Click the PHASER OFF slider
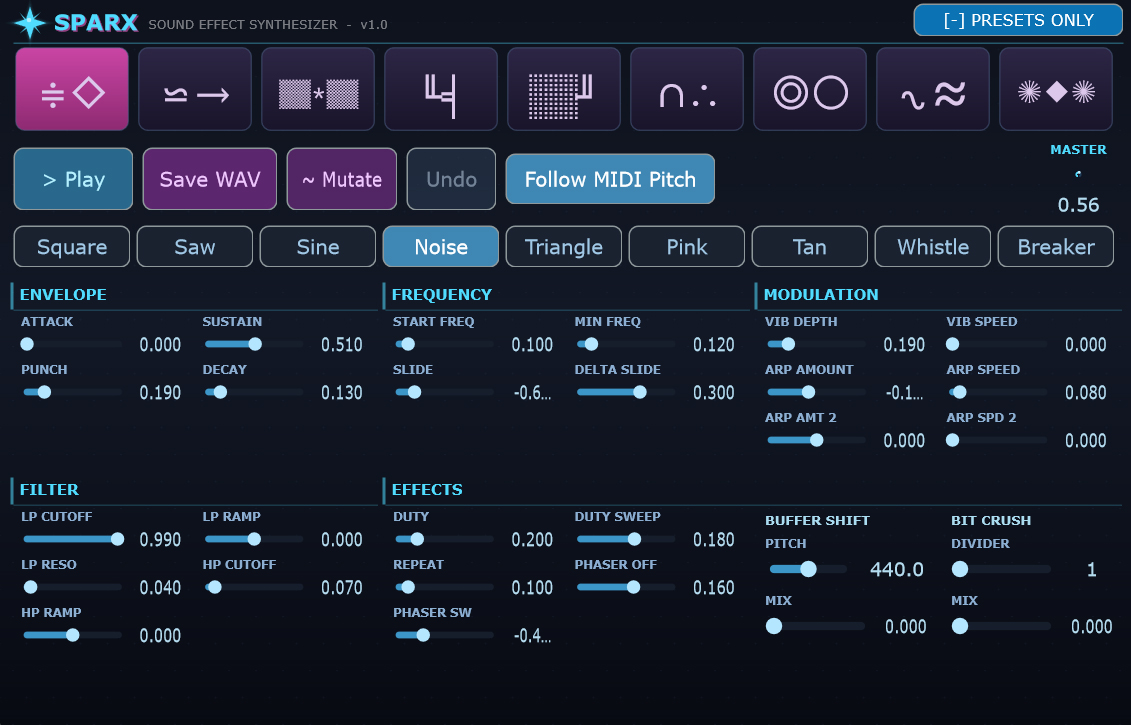The height and width of the screenshot is (725, 1131). tap(626, 587)
